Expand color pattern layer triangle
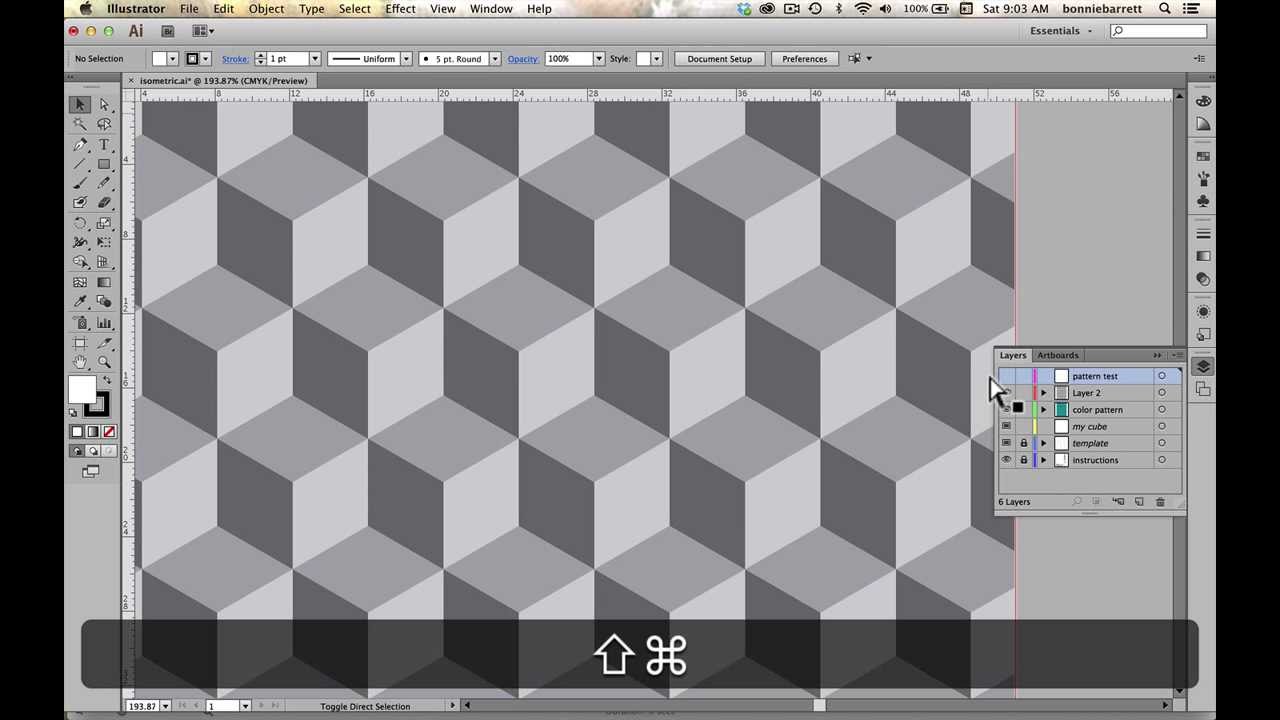Image resolution: width=1280 pixels, height=720 pixels. point(1044,410)
